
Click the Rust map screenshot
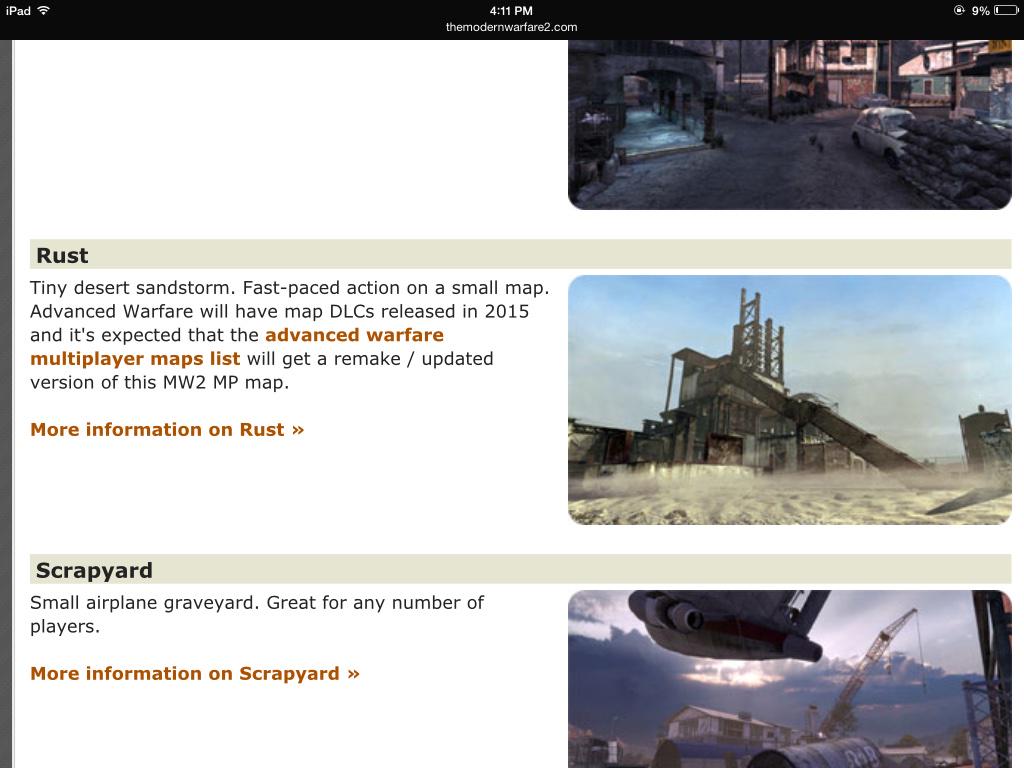790,400
